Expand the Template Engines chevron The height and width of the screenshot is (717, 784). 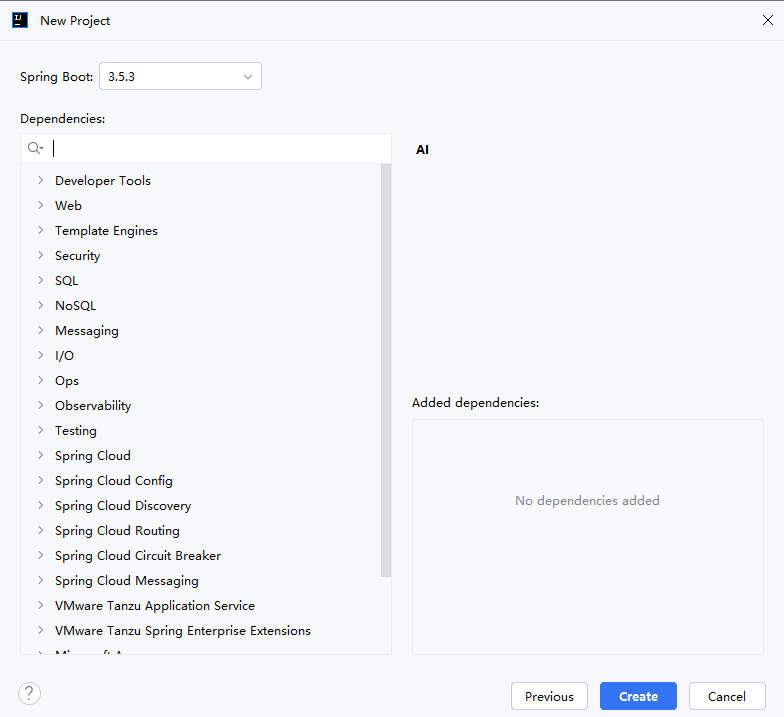pos(40,230)
